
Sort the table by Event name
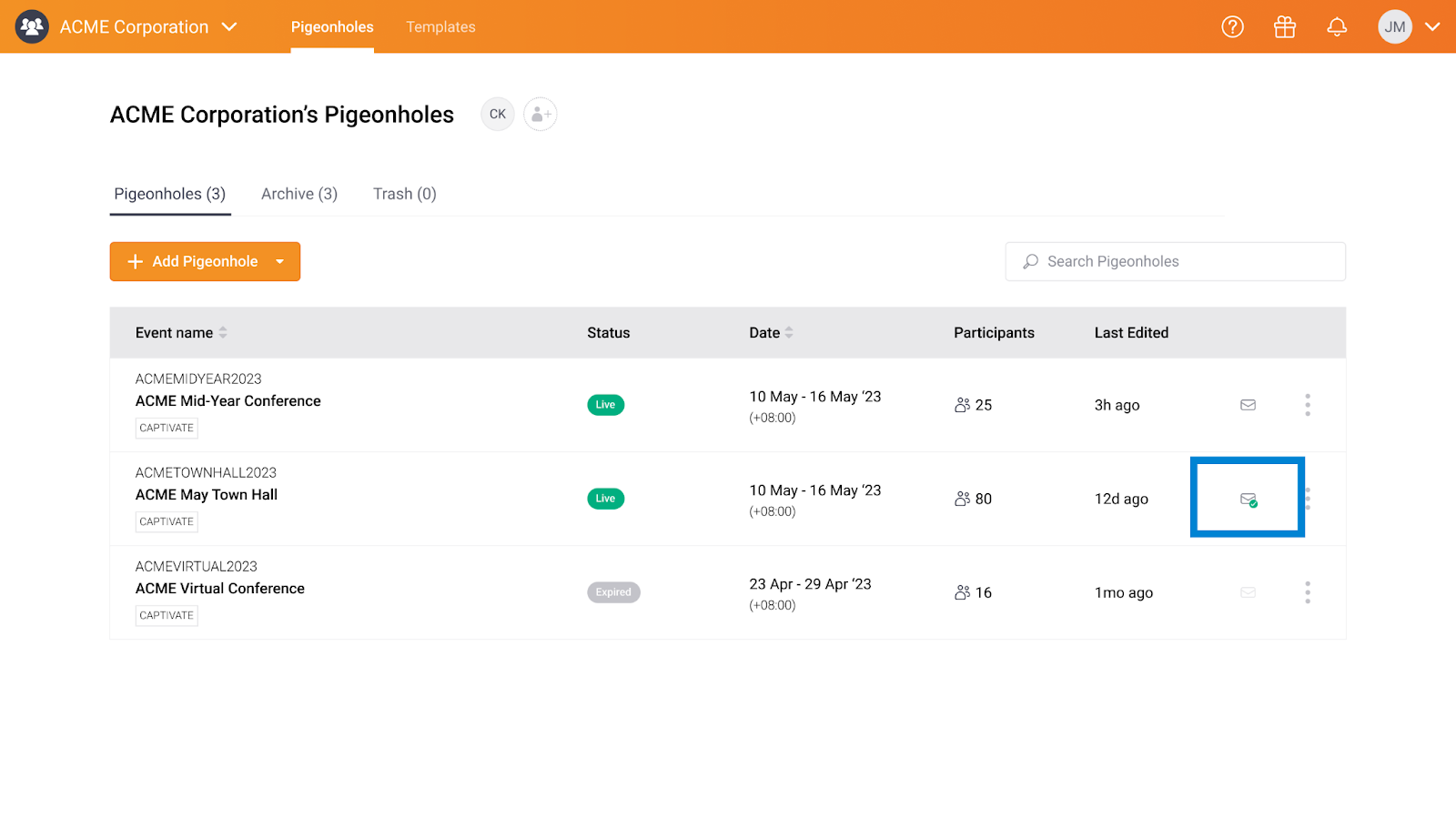point(223,333)
